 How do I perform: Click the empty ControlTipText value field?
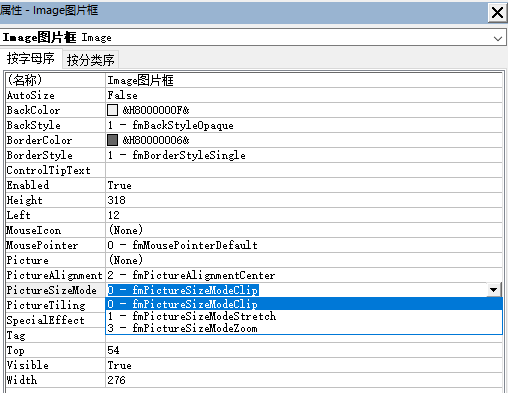point(304,170)
